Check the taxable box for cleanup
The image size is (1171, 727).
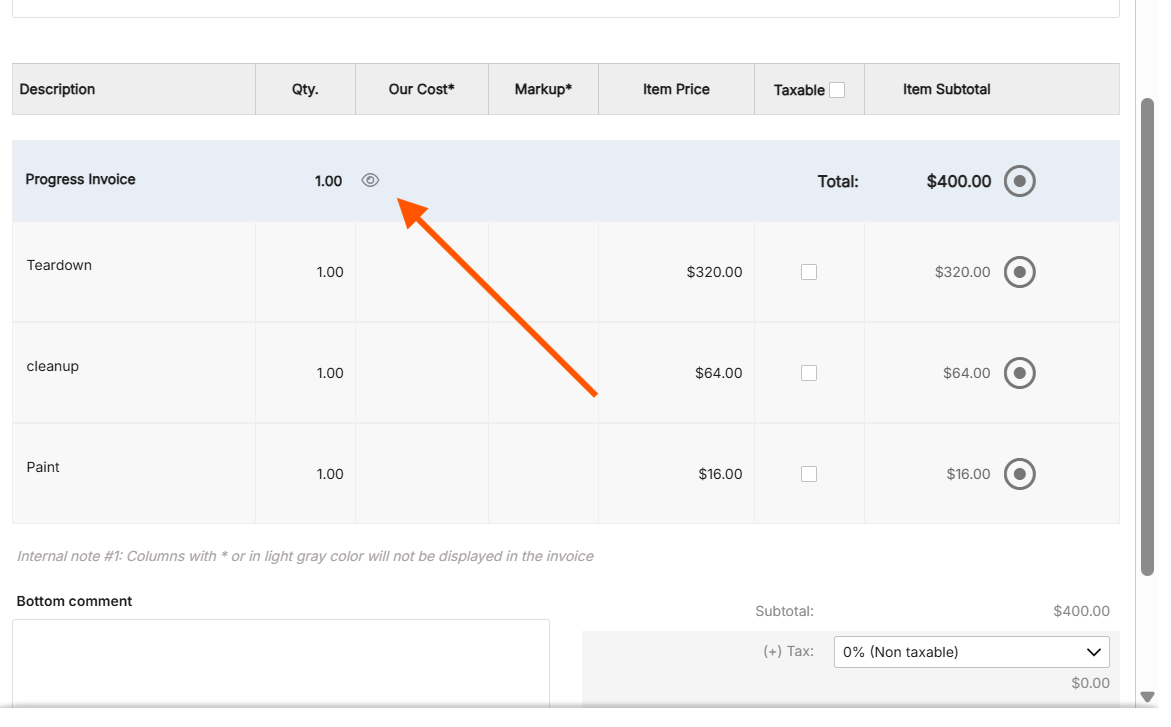click(809, 373)
